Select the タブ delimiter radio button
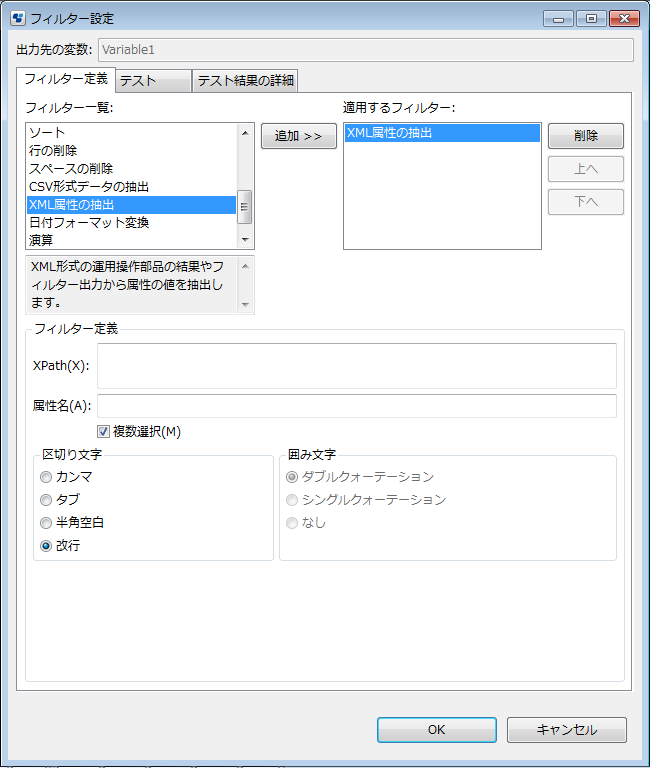 [46, 500]
